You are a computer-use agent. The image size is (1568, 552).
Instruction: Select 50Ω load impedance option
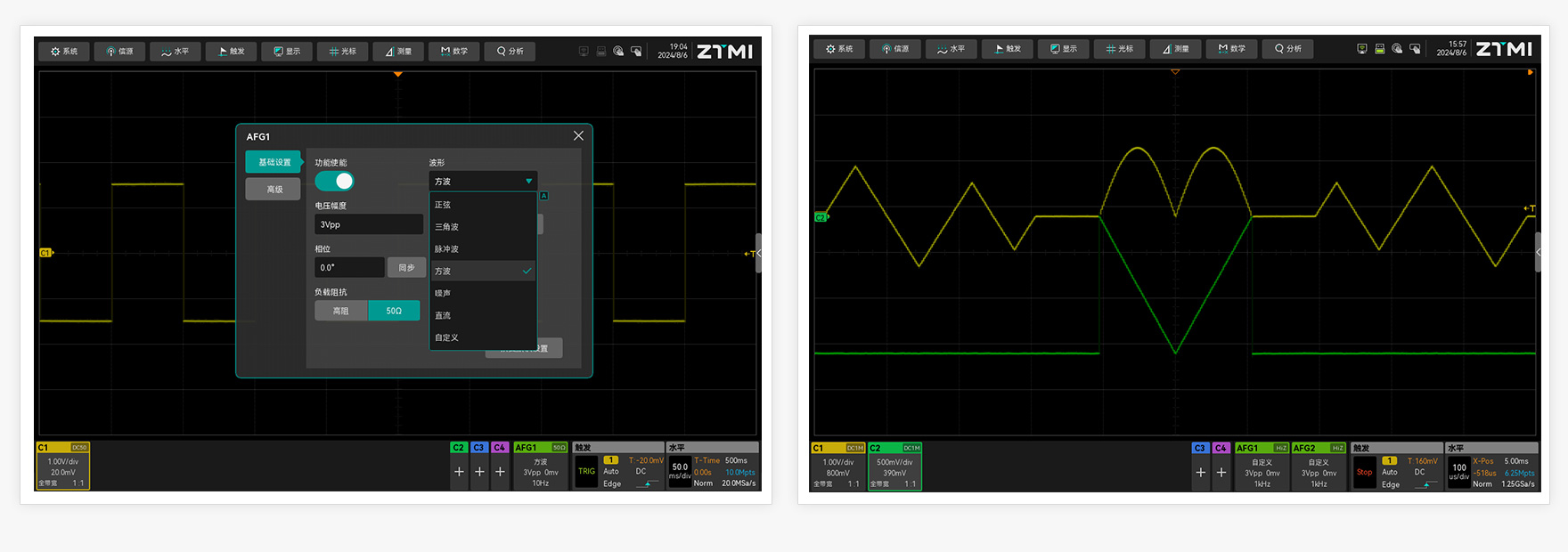tap(394, 311)
